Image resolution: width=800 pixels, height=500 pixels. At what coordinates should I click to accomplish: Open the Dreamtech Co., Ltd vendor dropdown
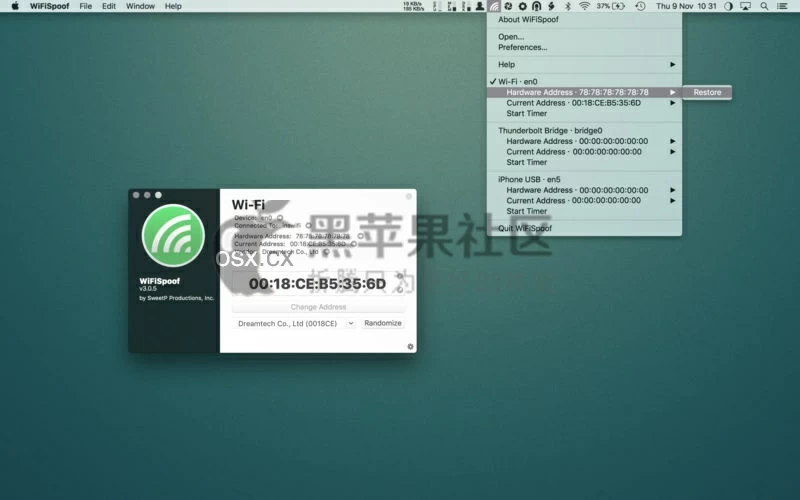(x=294, y=323)
